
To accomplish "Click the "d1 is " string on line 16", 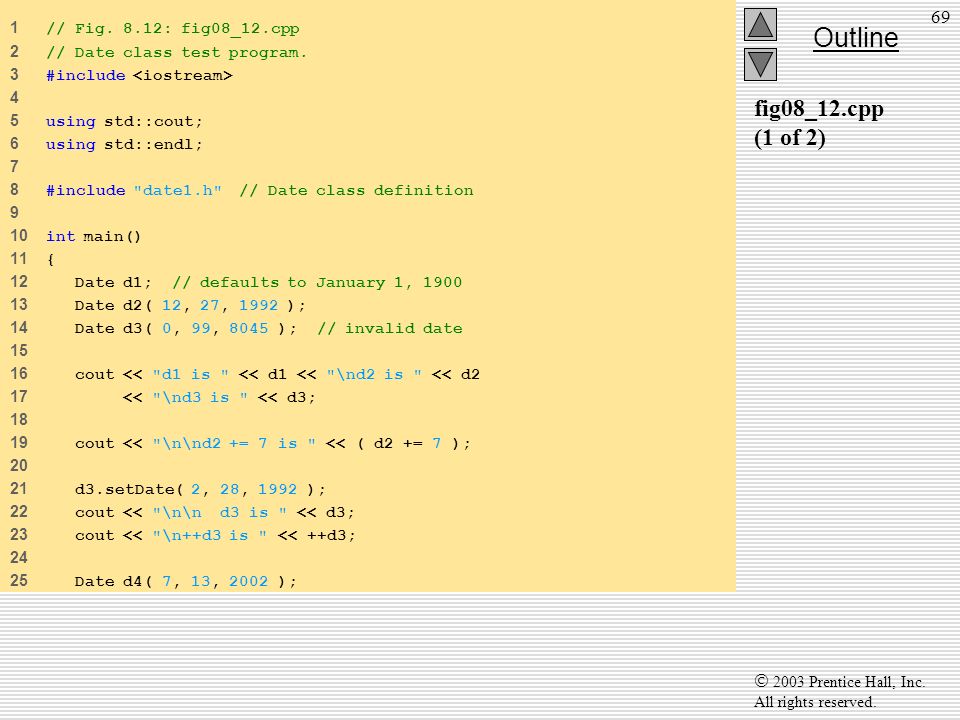I will 191,375.
